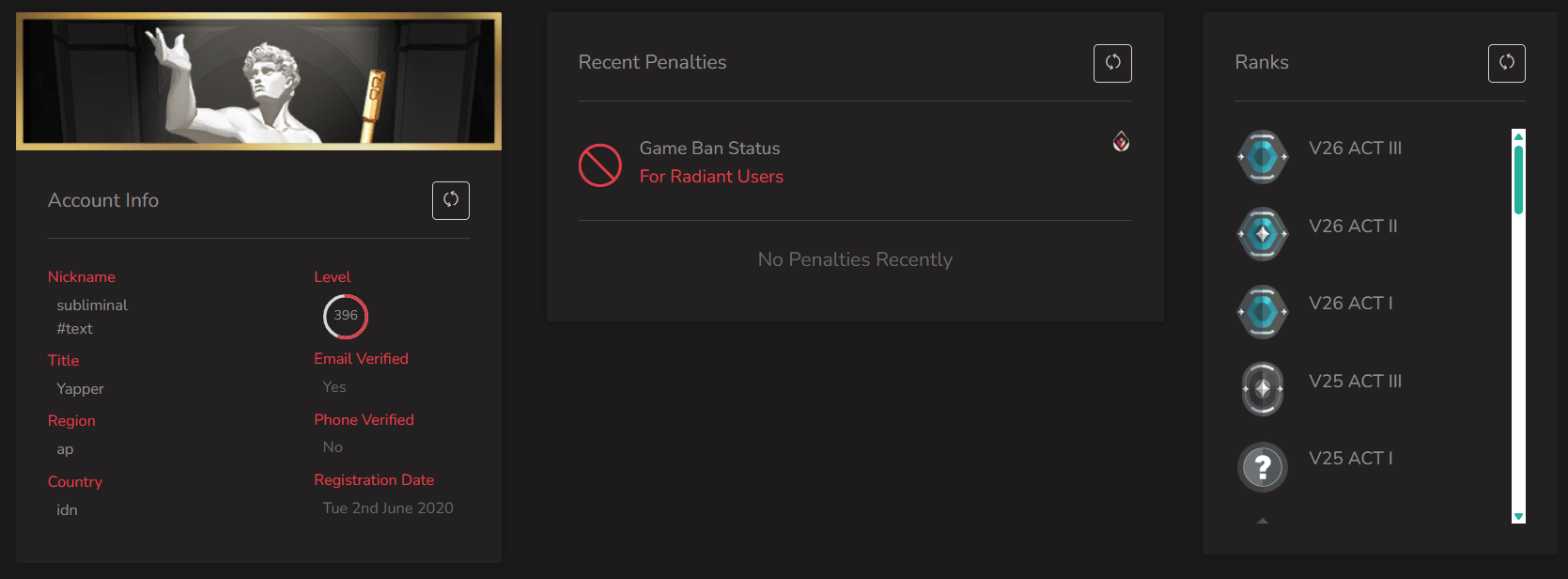Select the V26 ACT I rank badge
This screenshot has height=579, width=1568.
1263,311
